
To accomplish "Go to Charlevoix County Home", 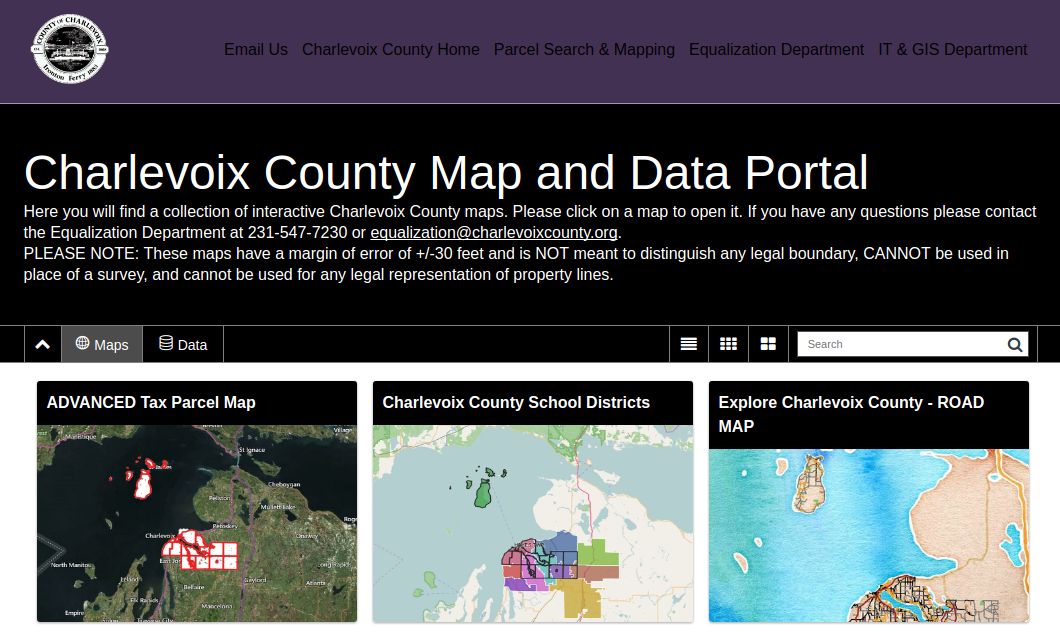I will [391, 49].
